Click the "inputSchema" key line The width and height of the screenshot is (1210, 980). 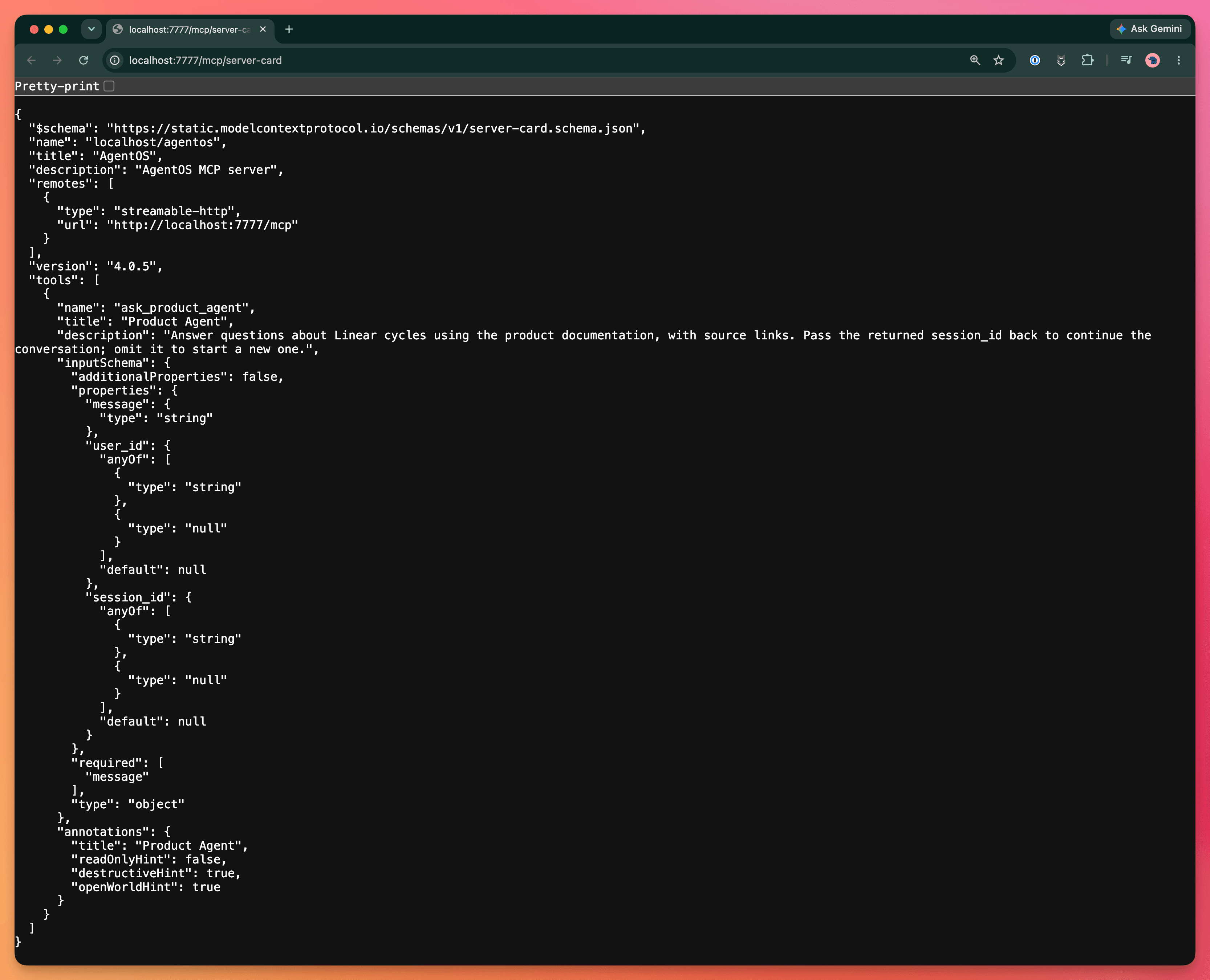coord(114,363)
